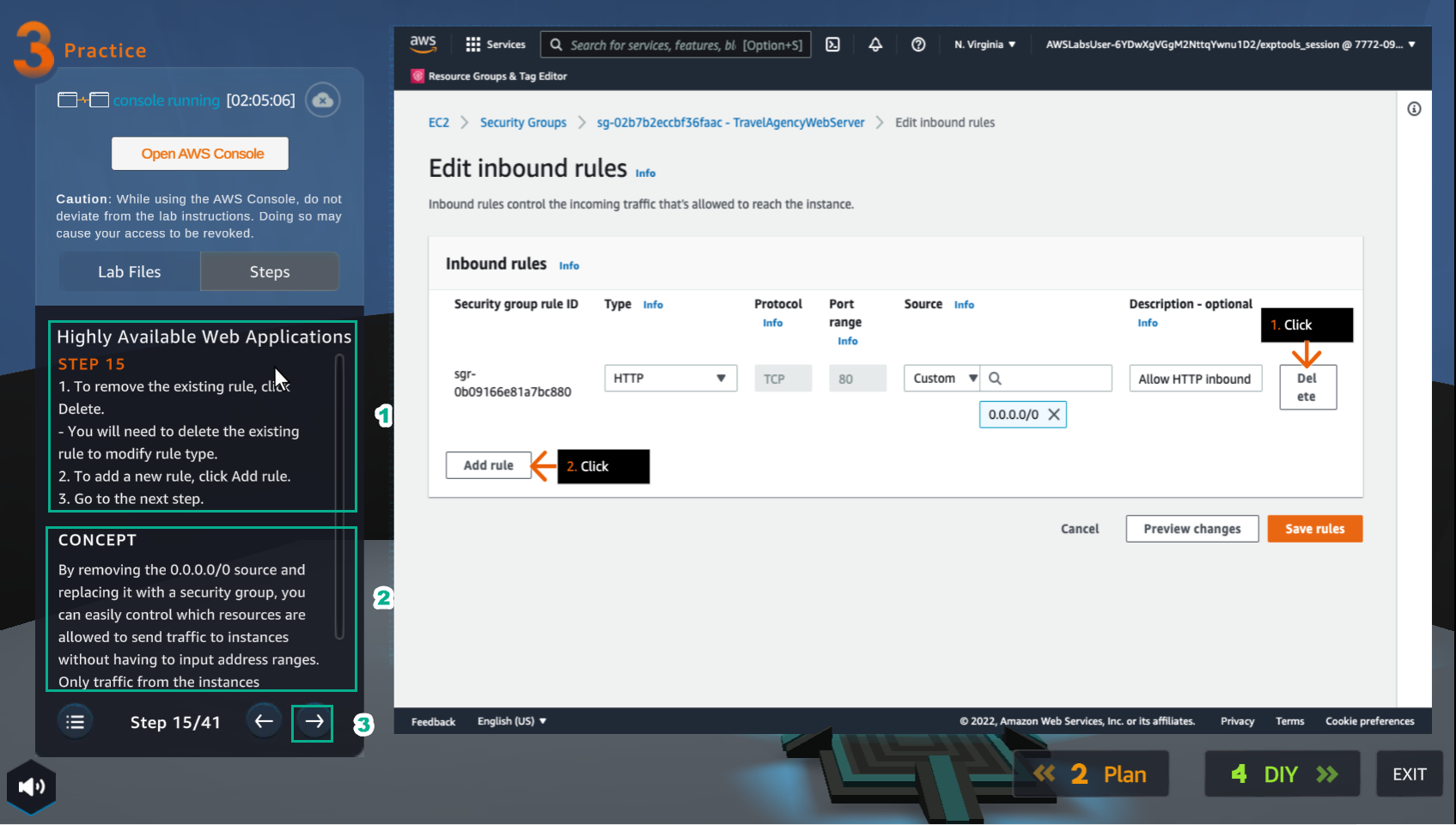Switch to the Lab Files tab
1456x825 pixels.
(130, 272)
